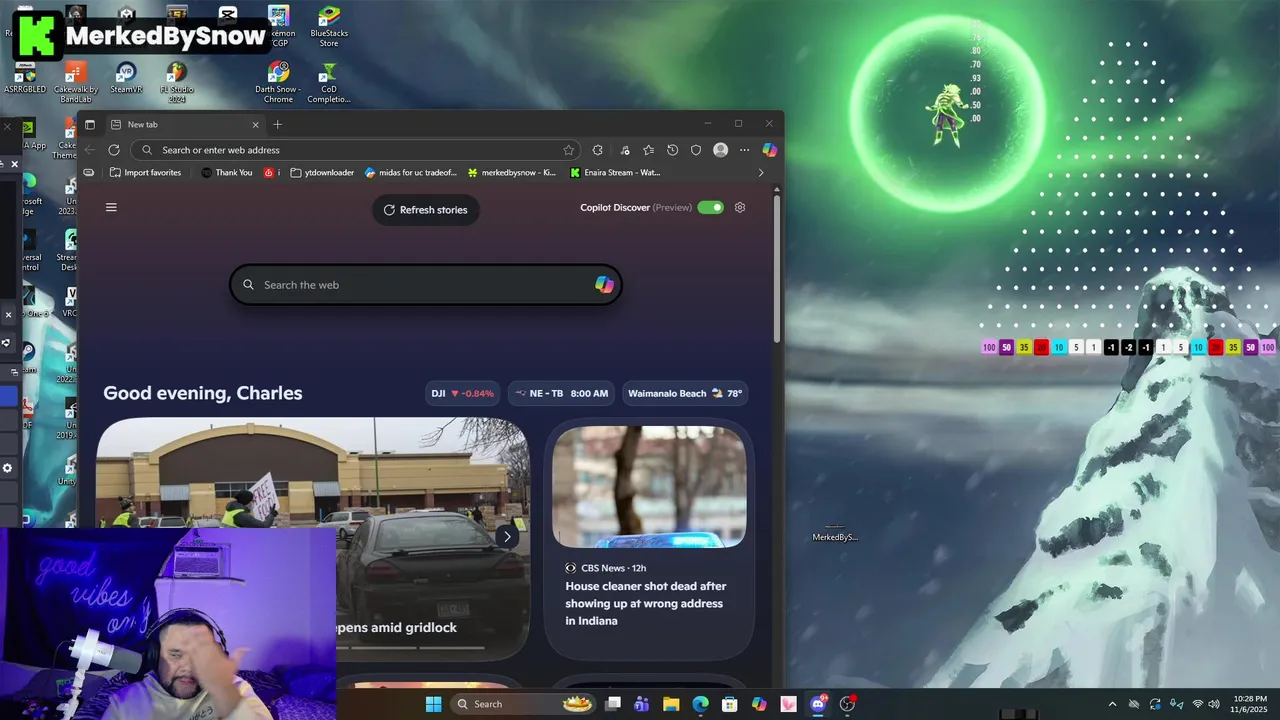
Task: Open the MerkedByS desktop file icon
Action: 835,531
